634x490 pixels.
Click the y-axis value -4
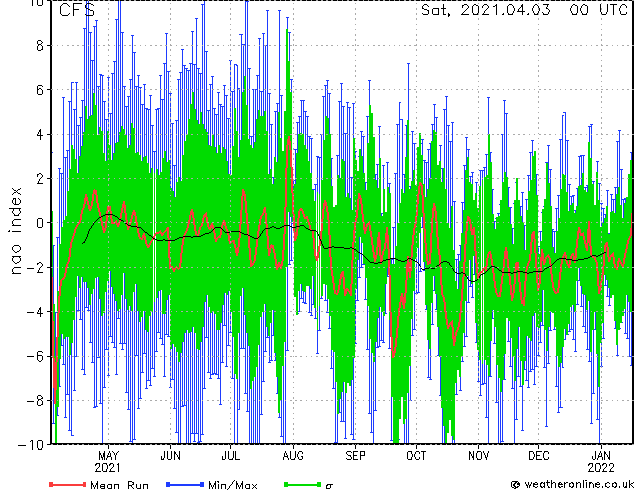(x=35, y=312)
